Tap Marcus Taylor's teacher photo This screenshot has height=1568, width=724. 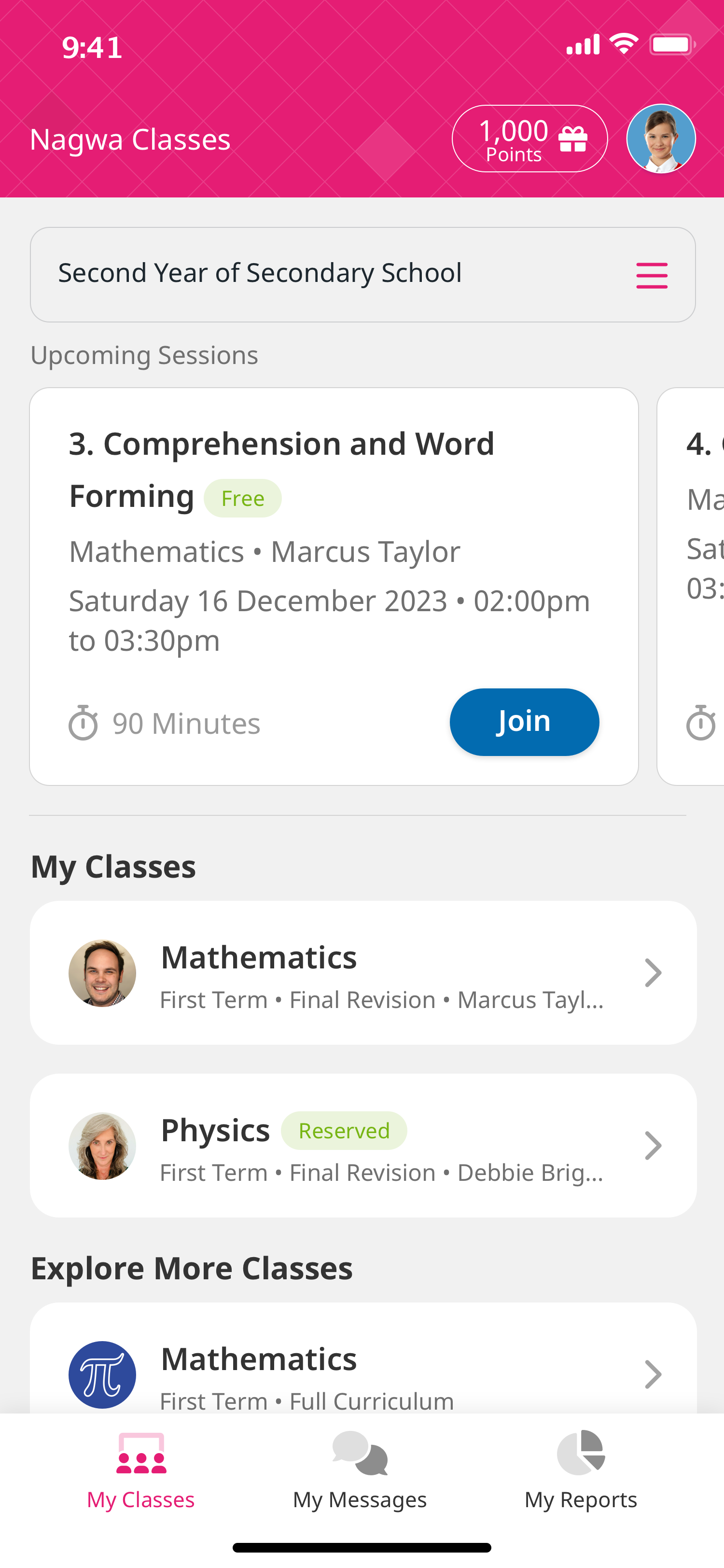click(x=102, y=973)
